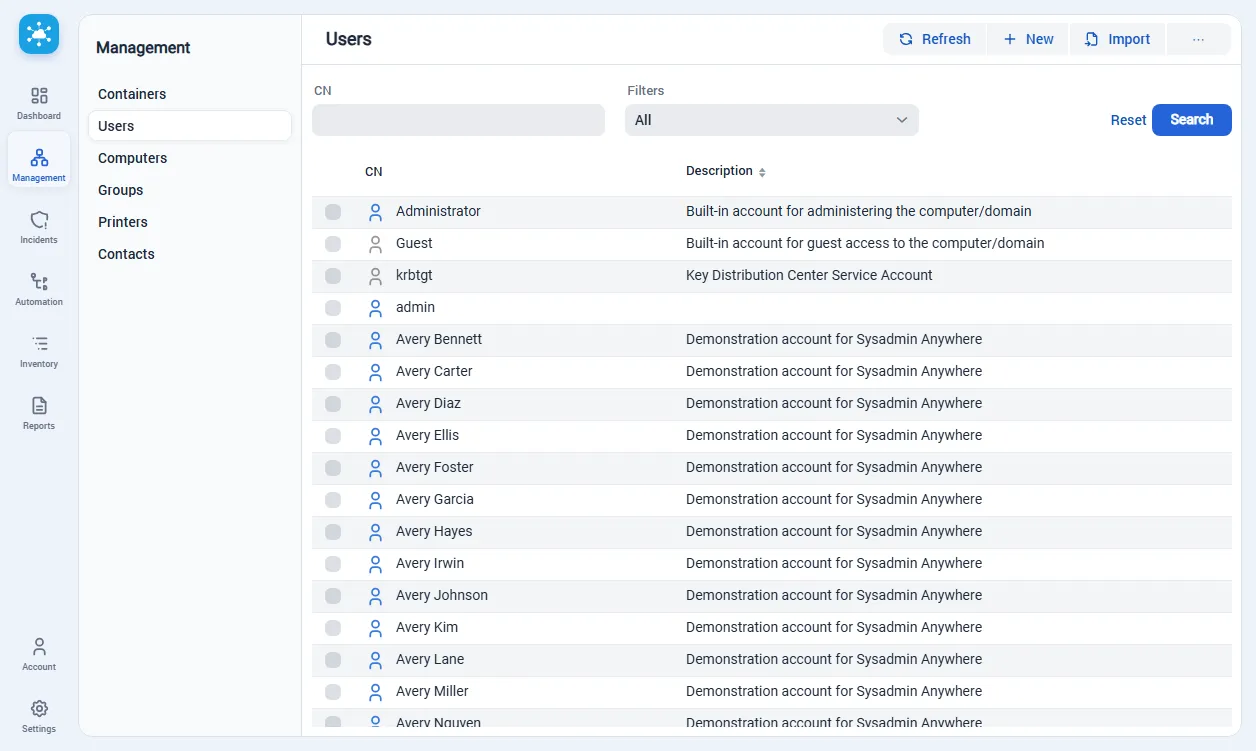Click user icon beside Guest
This screenshot has width=1256, height=751.
coord(375,244)
